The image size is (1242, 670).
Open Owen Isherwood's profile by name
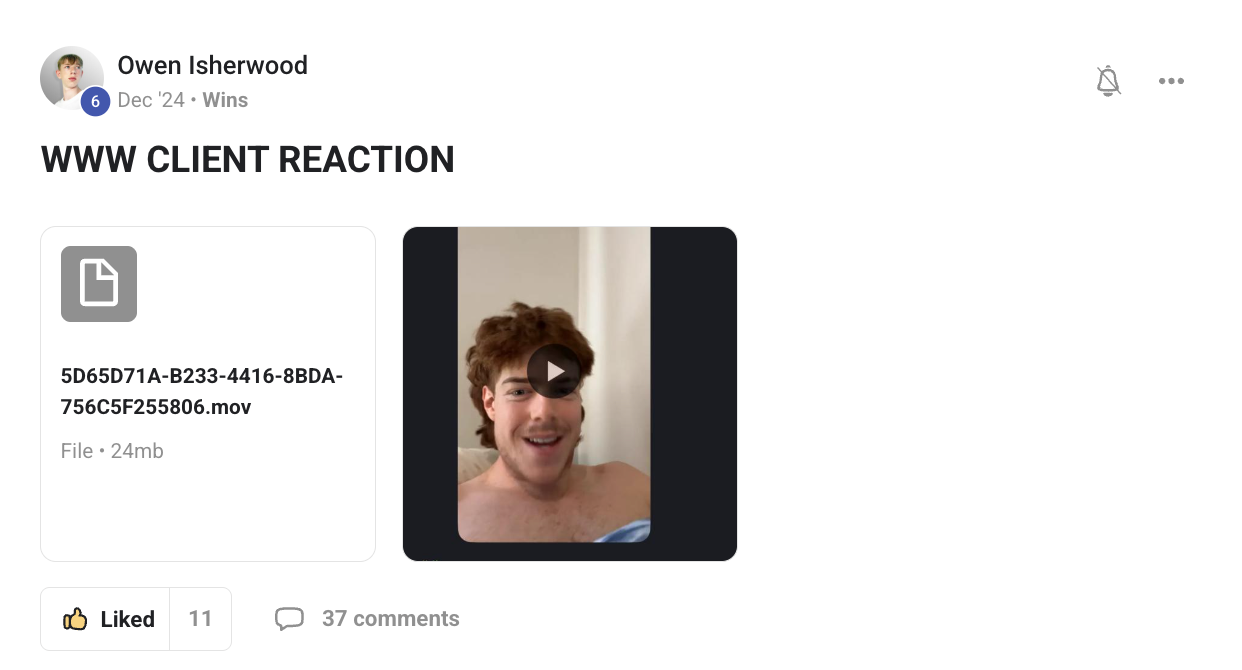[x=213, y=66]
